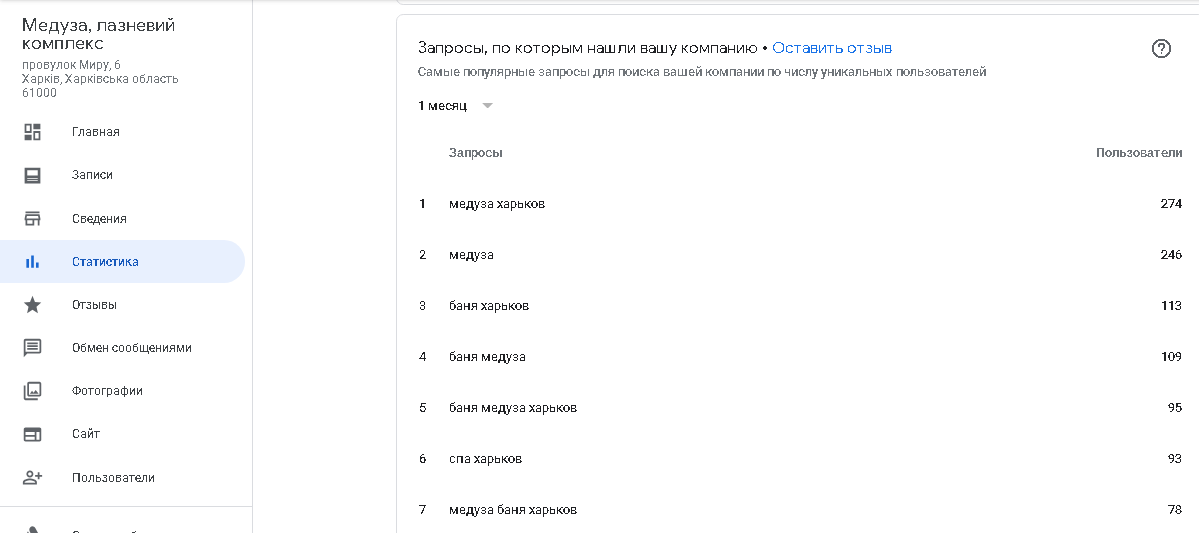Open the Оставить отзыв link
This screenshot has height=533, width=1199.
[832, 48]
